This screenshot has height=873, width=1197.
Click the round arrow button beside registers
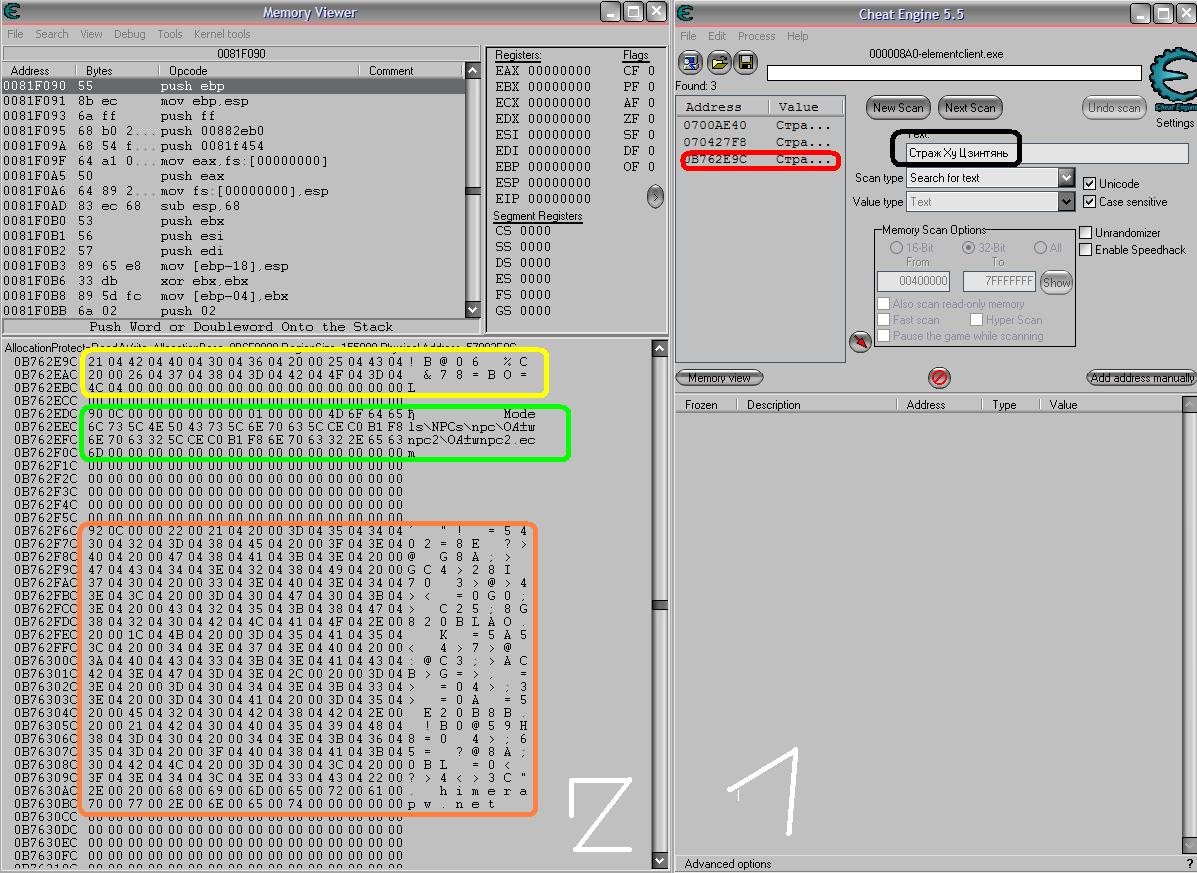(655, 197)
